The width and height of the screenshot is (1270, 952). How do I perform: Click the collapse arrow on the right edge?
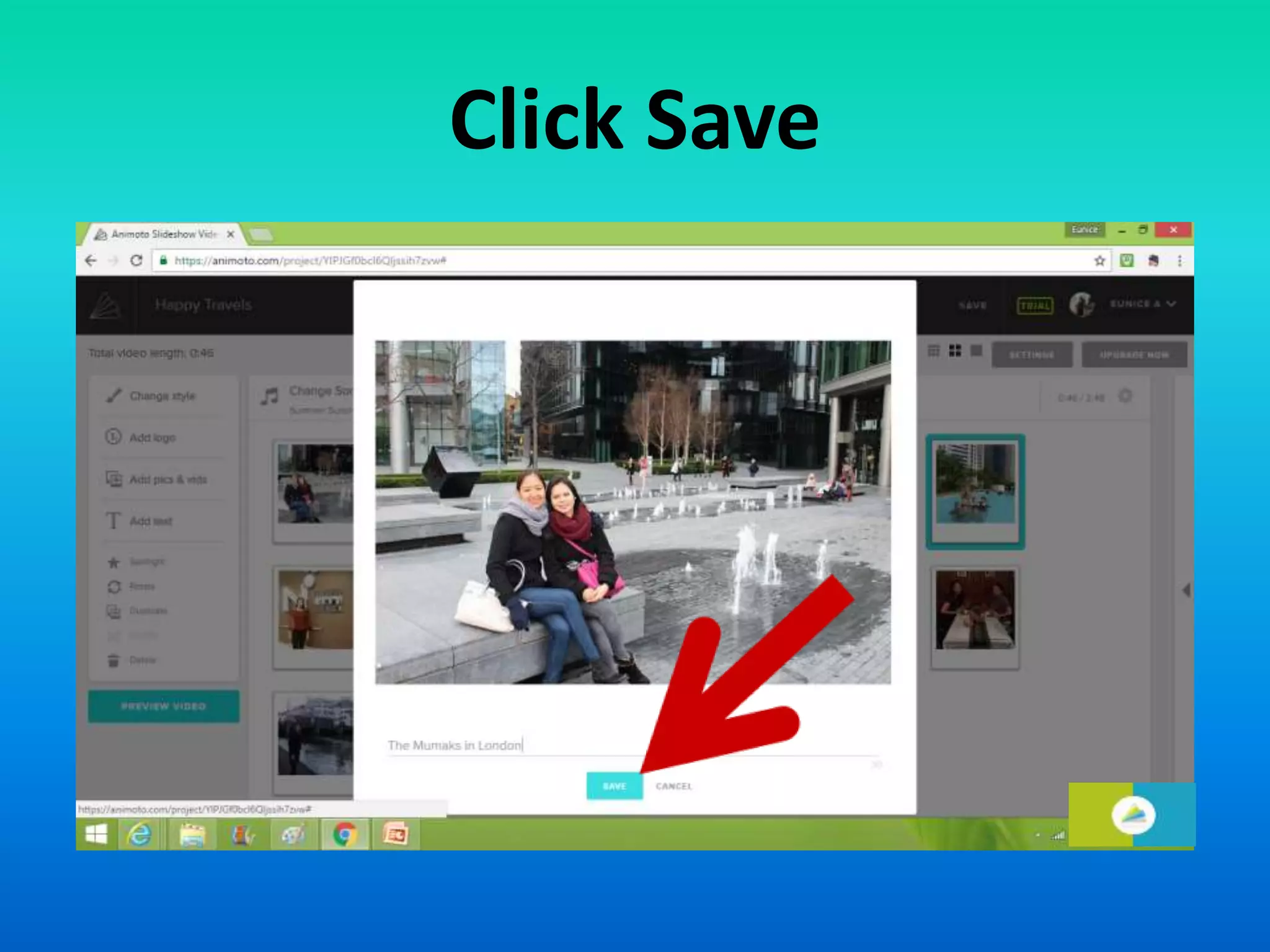coord(1186,590)
